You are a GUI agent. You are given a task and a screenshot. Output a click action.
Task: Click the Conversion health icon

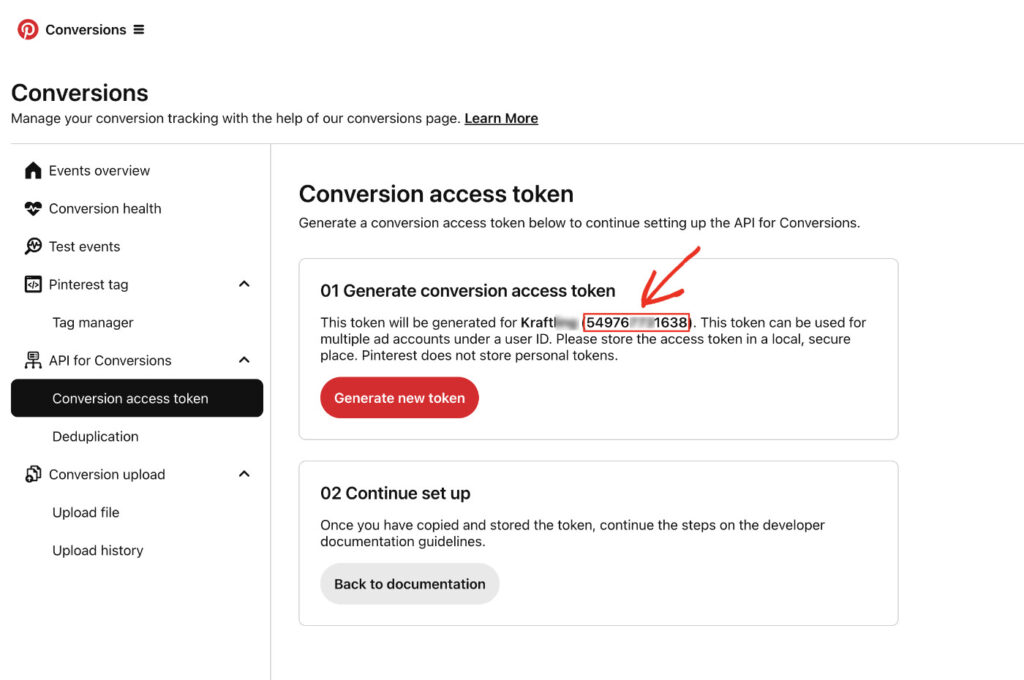33,208
